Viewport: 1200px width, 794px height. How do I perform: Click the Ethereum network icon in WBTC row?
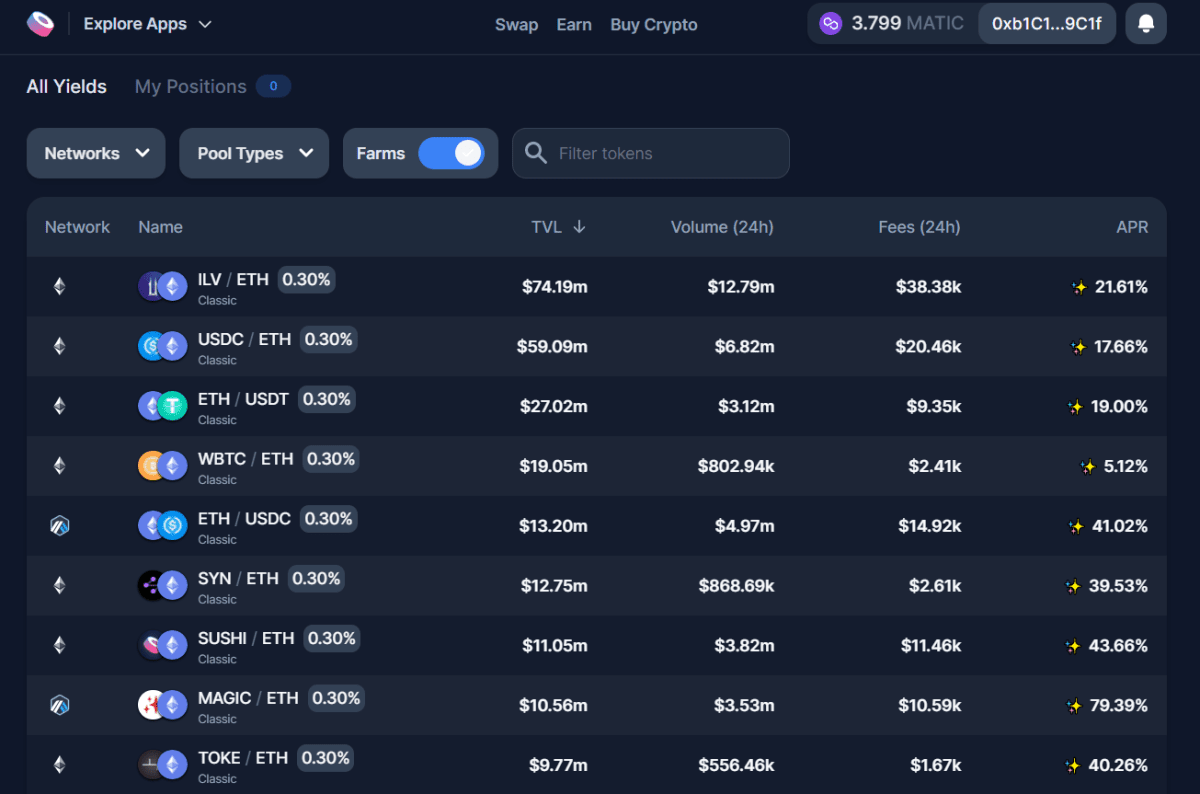(x=59, y=466)
